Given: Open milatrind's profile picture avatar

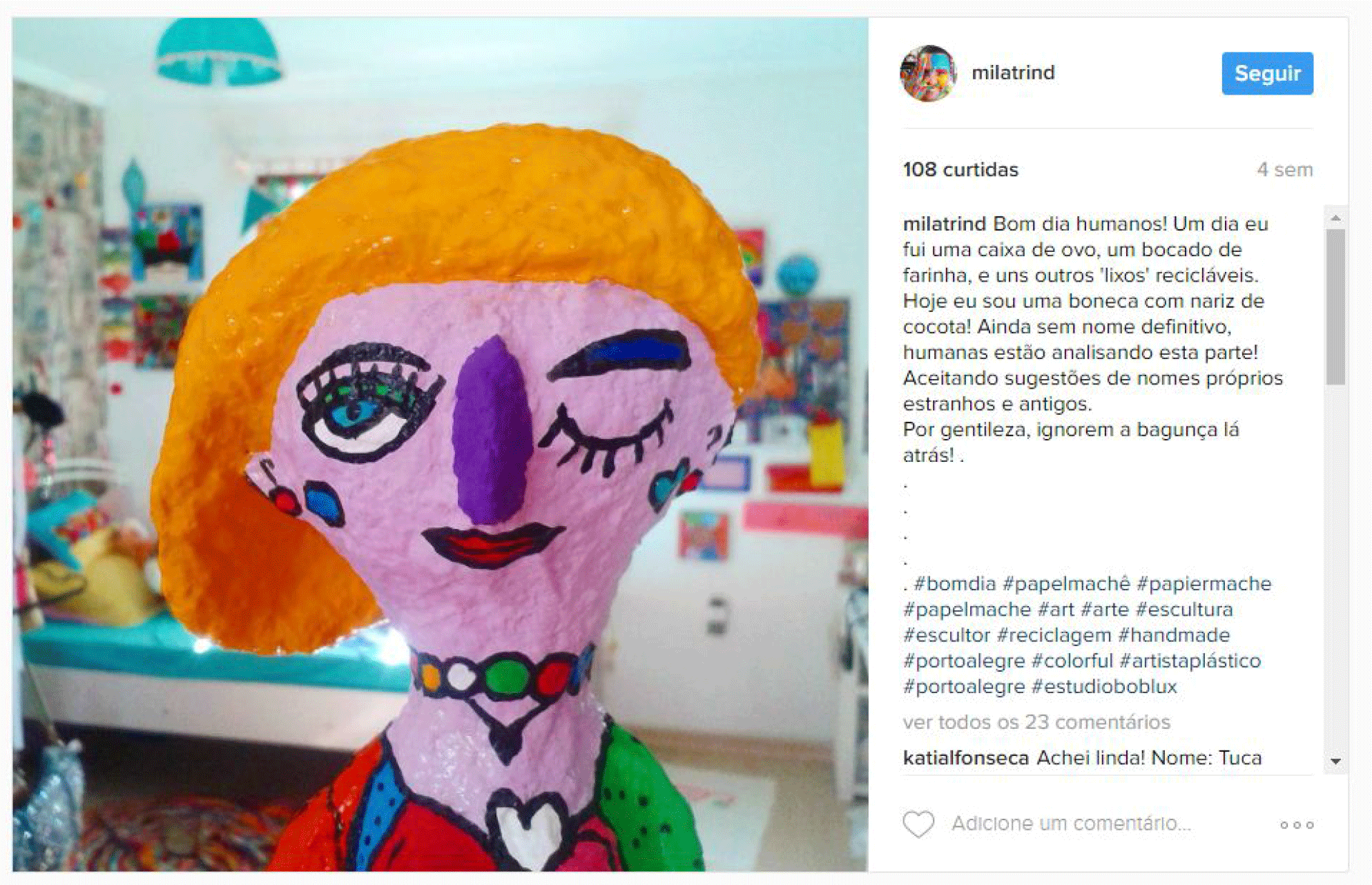Looking at the screenshot, I should [x=928, y=73].
